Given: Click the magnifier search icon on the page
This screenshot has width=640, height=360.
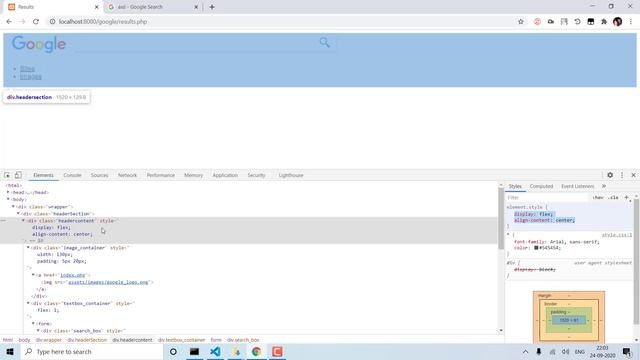Looking at the screenshot, I should click(x=324, y=42).
